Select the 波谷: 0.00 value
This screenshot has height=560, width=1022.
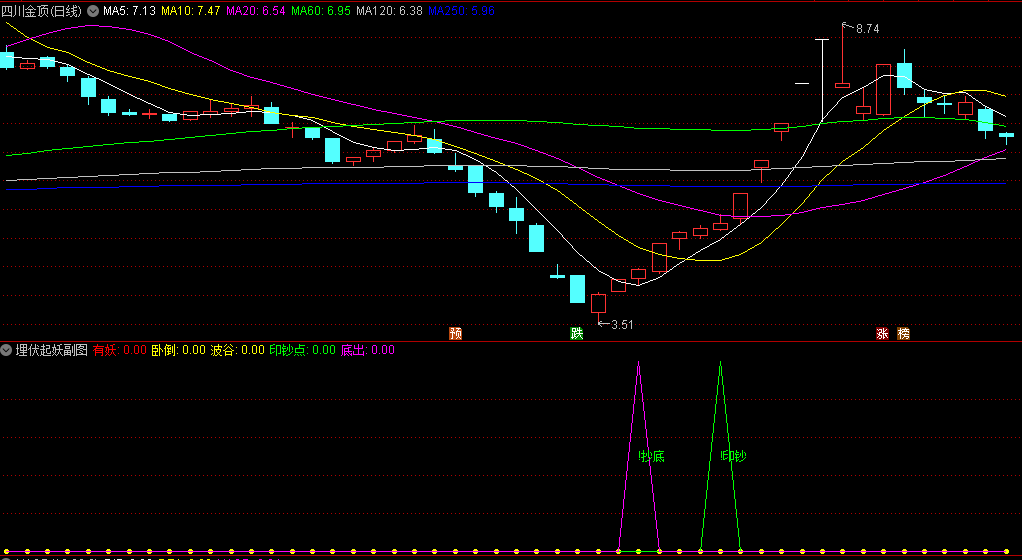coord(237,350)
